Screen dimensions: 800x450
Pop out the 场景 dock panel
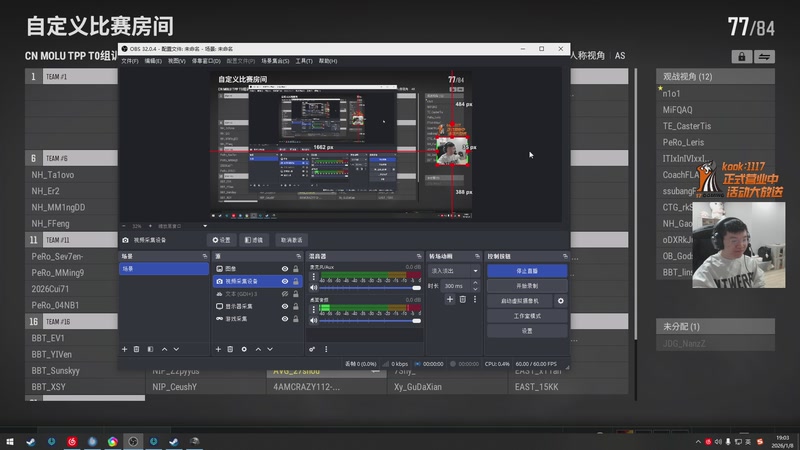(205, 256)
